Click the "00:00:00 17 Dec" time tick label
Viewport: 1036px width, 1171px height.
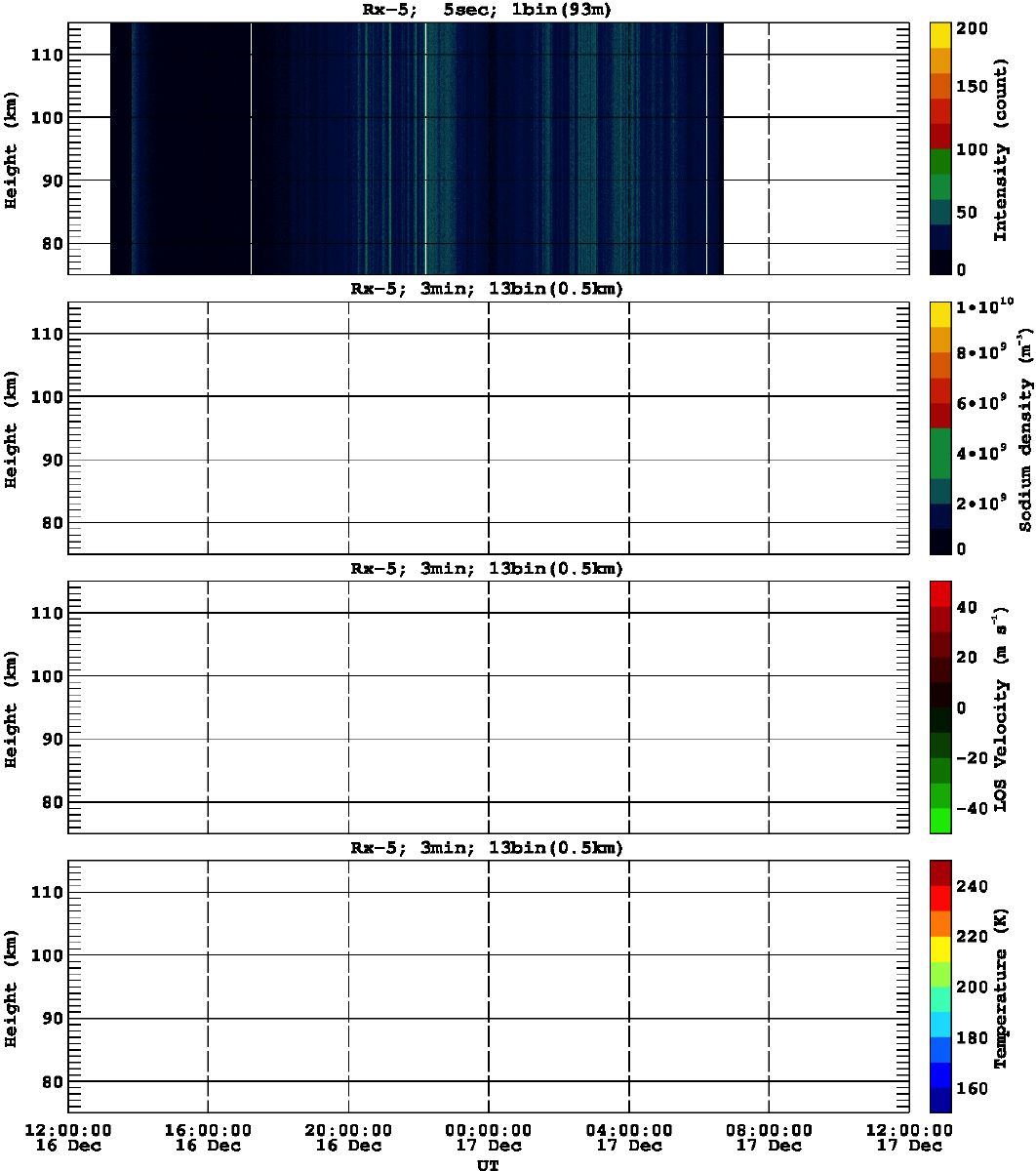click(x=488, y=1138)
